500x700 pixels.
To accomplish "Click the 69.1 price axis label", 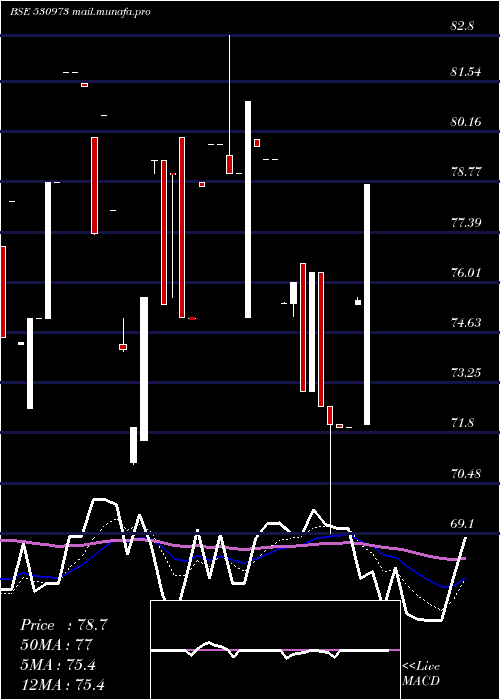I will pyautogui.click(x=462, y=524).
